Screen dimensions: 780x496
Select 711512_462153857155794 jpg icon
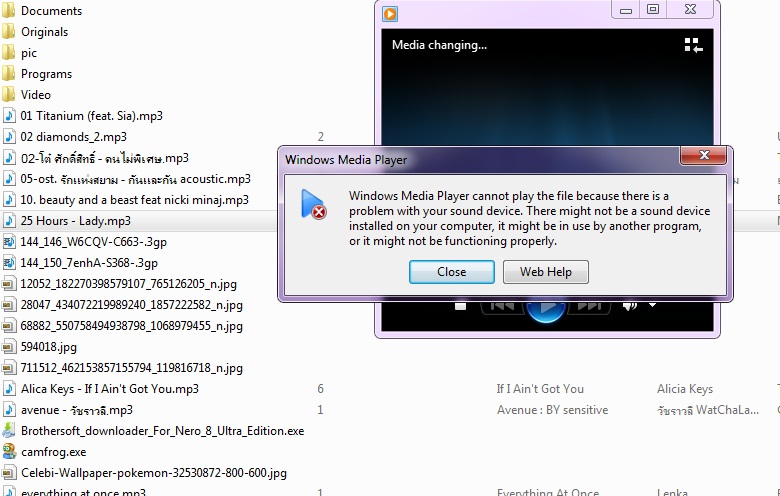(x=8, y=368)
